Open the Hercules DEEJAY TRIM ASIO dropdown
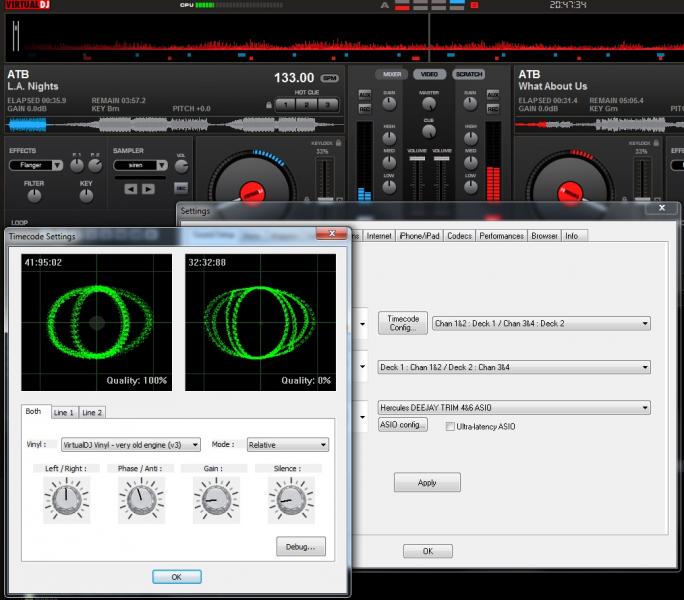The height and width of the screenshot is (600, 684). (514, 408)
